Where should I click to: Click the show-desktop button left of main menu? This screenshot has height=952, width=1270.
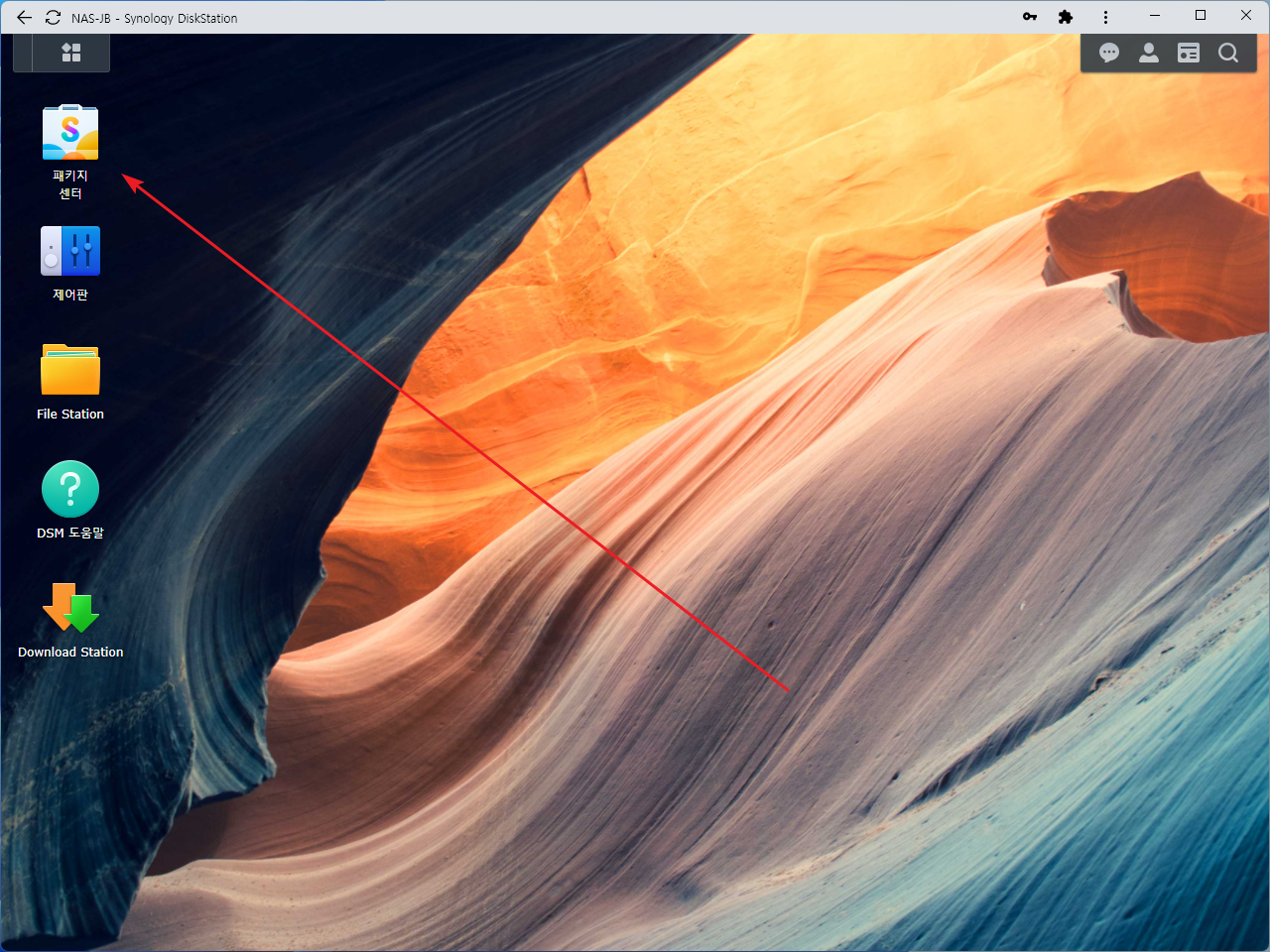pos(23,53)
